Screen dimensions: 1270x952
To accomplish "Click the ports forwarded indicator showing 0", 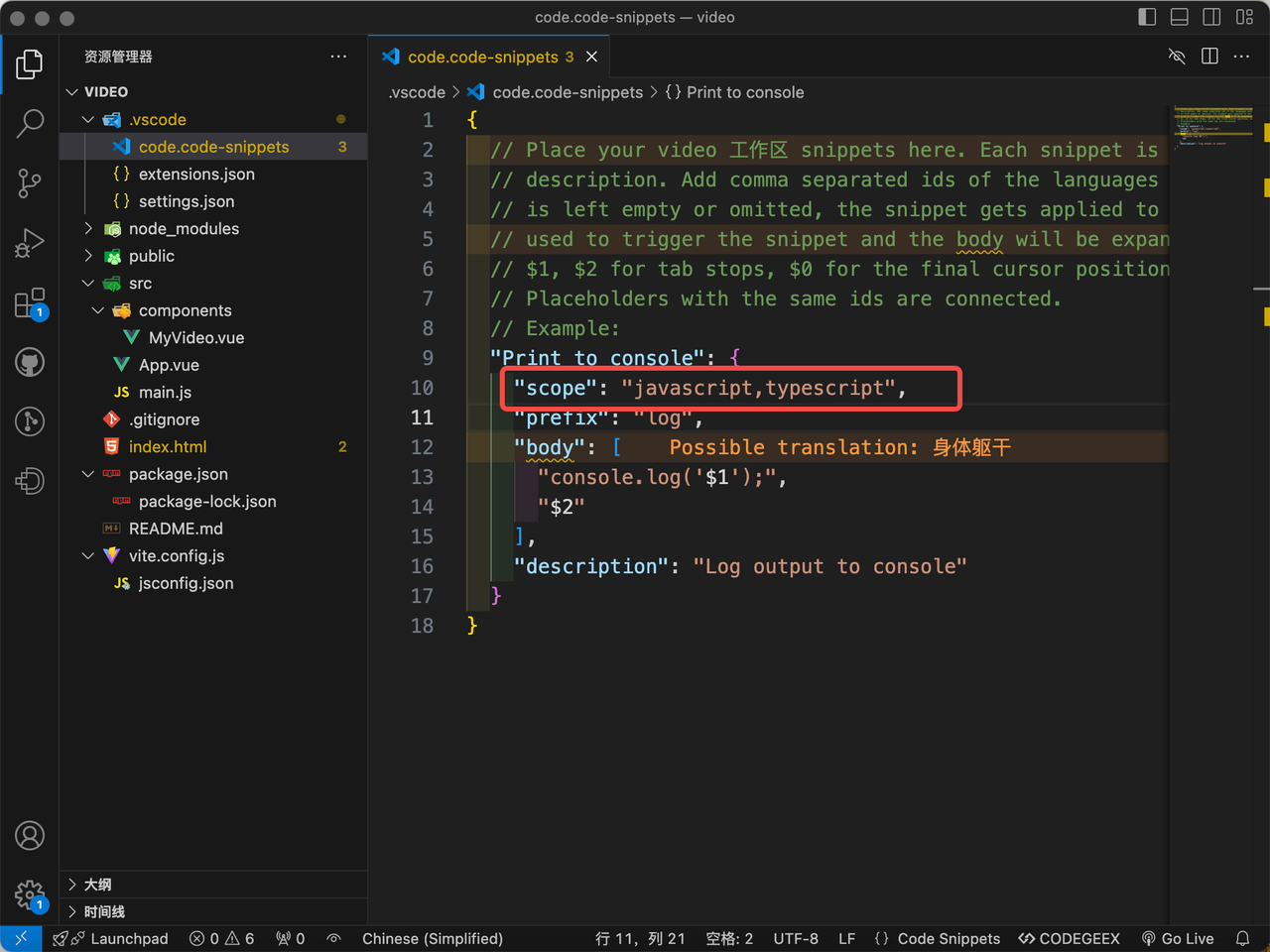I will (291, 938).
